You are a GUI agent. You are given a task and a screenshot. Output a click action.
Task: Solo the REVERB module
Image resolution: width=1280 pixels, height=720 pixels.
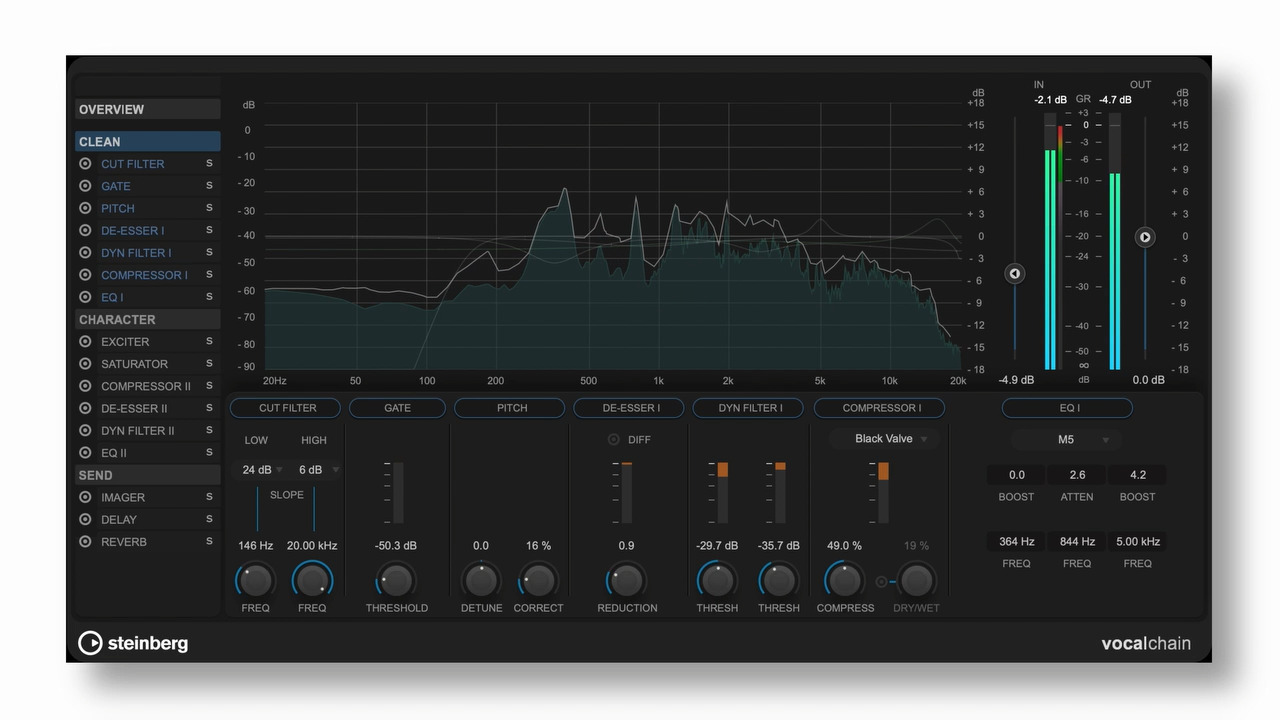pos(209,541)
